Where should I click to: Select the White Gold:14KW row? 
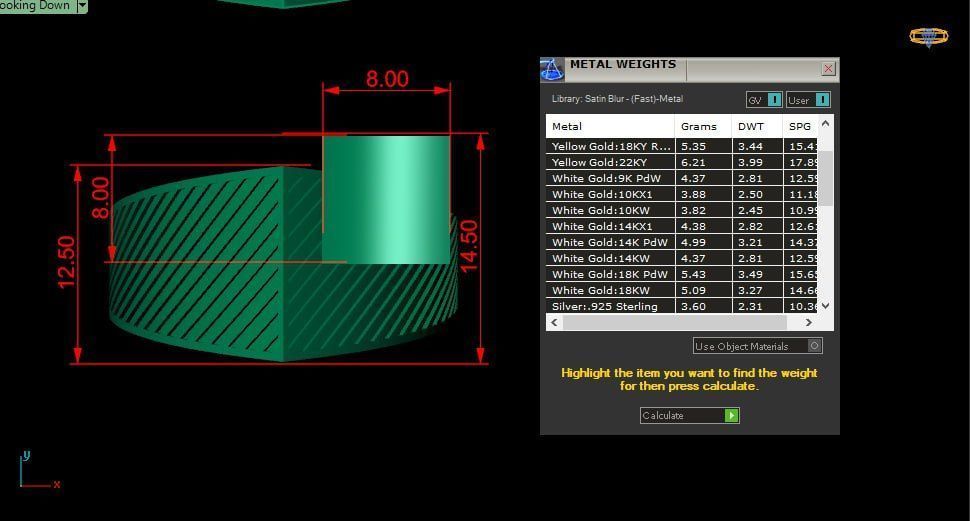click(682, 259)
